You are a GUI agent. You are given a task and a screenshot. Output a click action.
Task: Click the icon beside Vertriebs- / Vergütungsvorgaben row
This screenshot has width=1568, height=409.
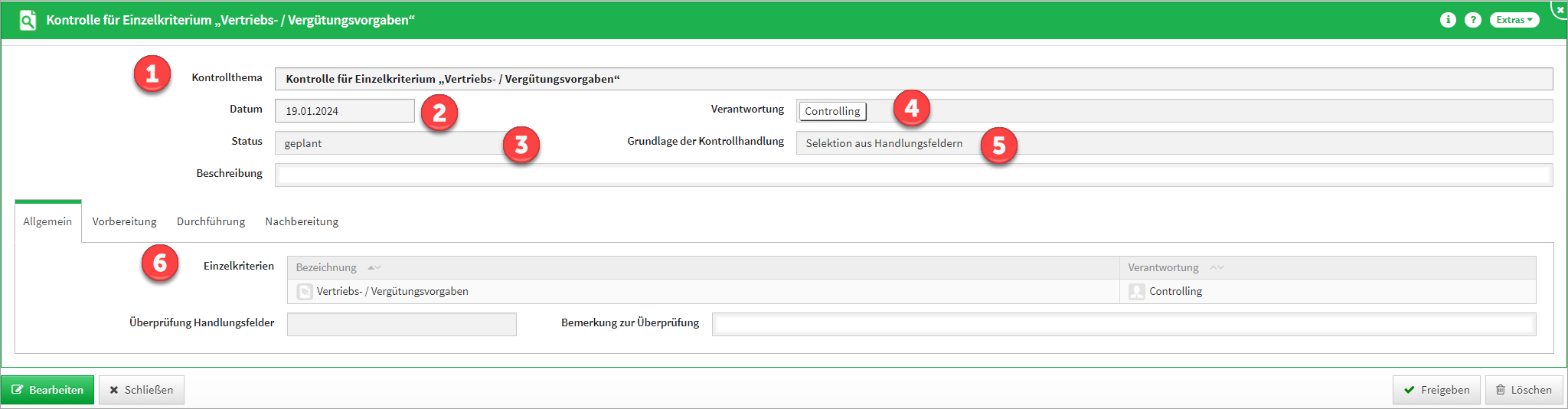click(304, 292)
